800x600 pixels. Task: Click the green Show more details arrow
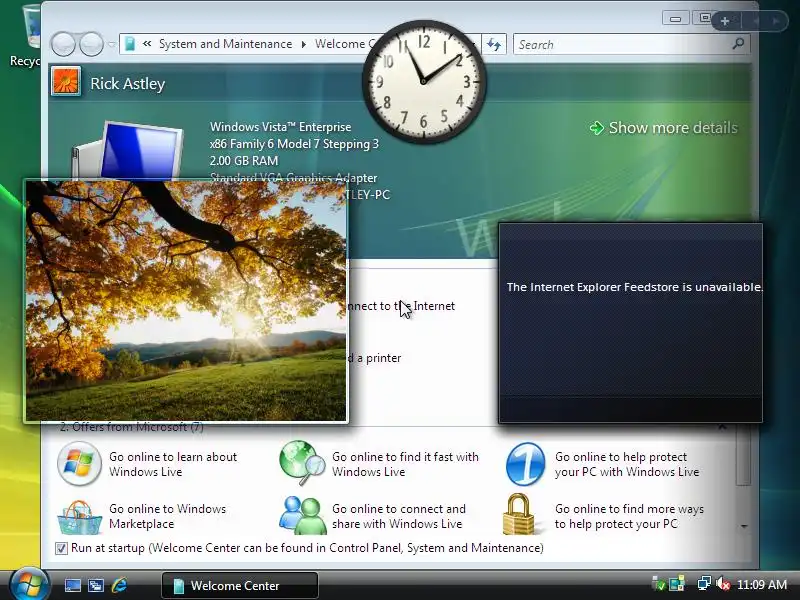click(x=596, y=128)
